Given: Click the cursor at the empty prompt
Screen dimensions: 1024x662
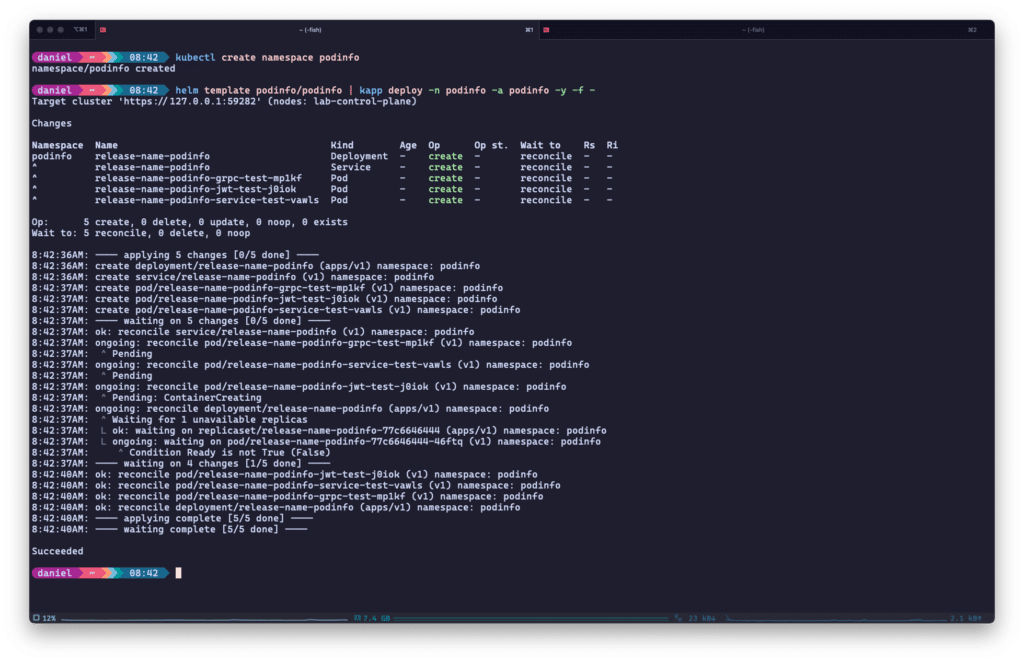Looking at the screenshot, I should point(178,573).
